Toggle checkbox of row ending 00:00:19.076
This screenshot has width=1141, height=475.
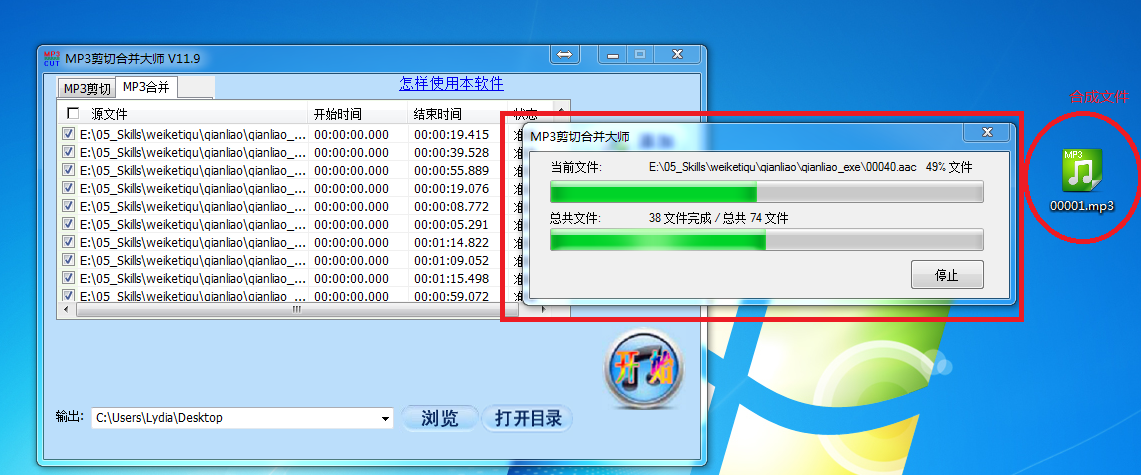coord(68,188)
